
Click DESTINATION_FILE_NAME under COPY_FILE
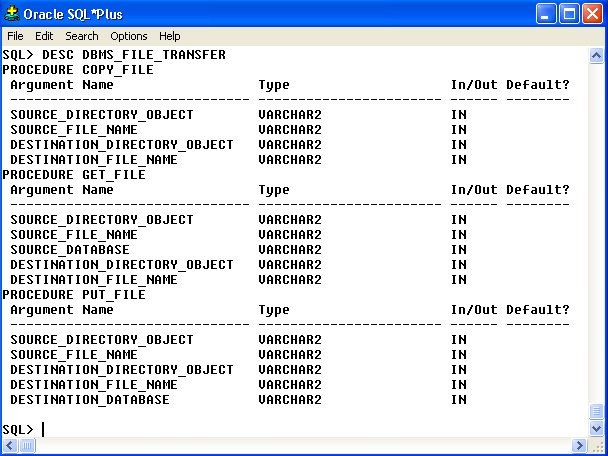point(94,160)
